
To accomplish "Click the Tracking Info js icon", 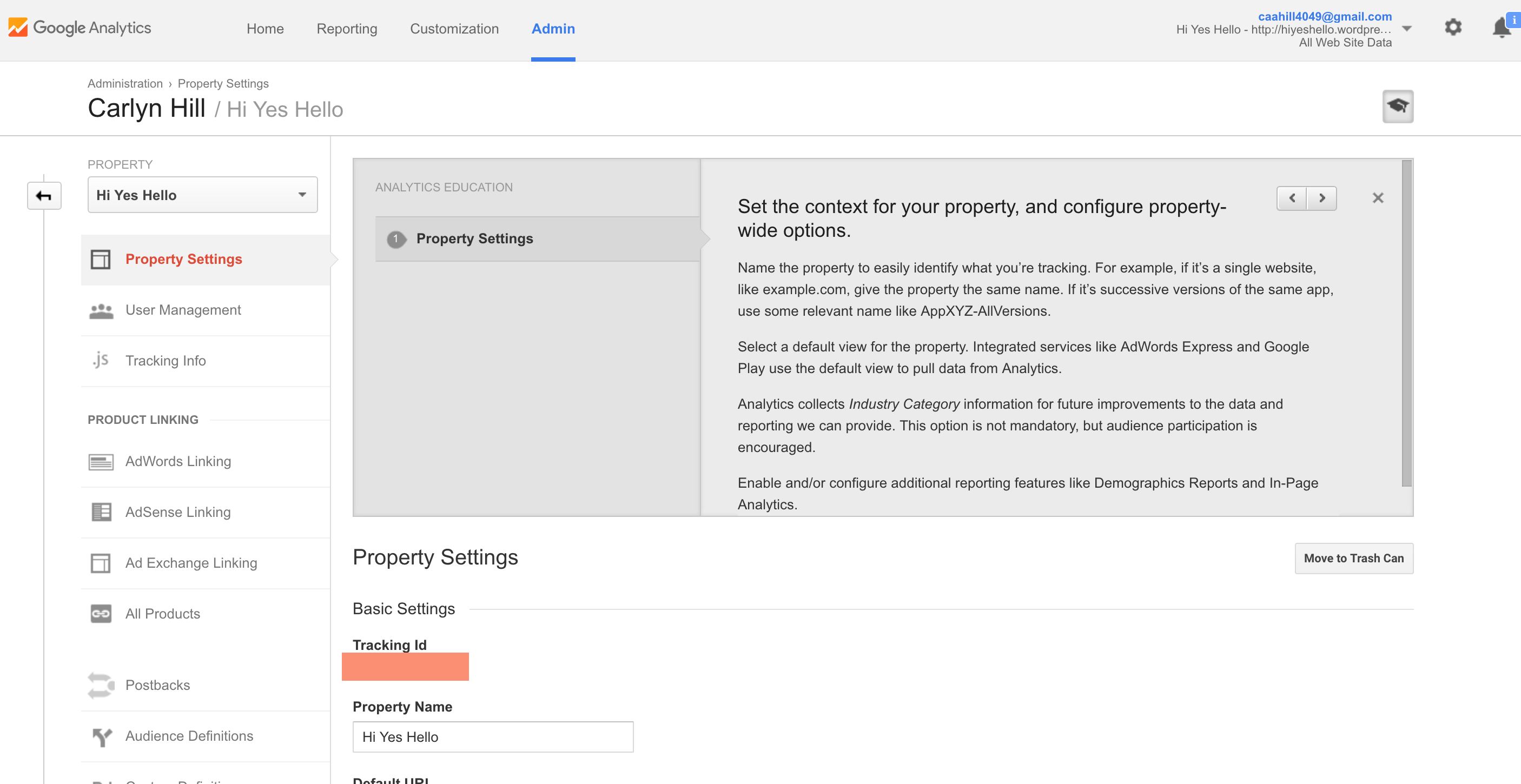I will [101, 360].
